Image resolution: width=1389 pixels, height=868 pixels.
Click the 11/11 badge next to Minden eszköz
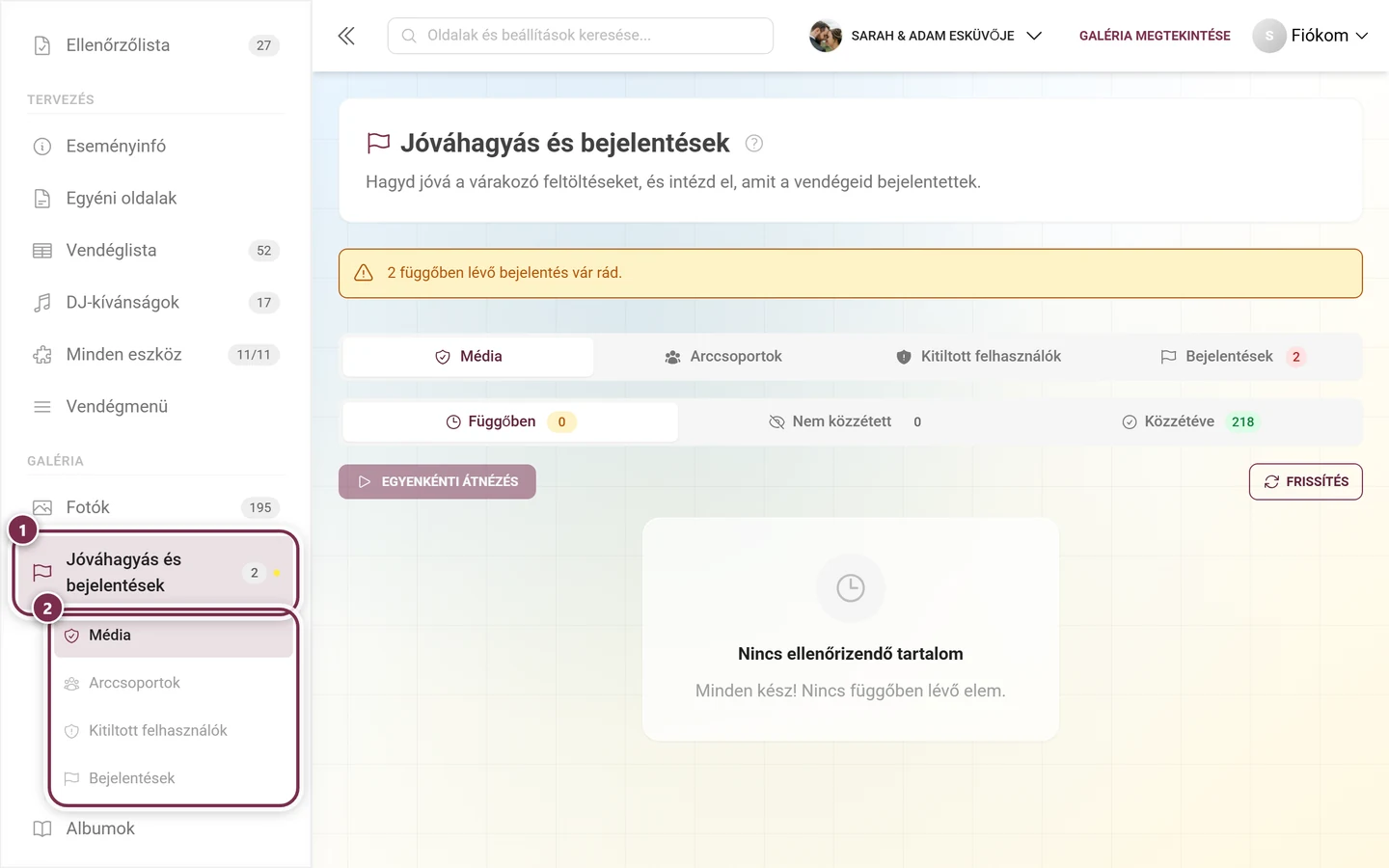pyautogui.click(x=254, y=355)
